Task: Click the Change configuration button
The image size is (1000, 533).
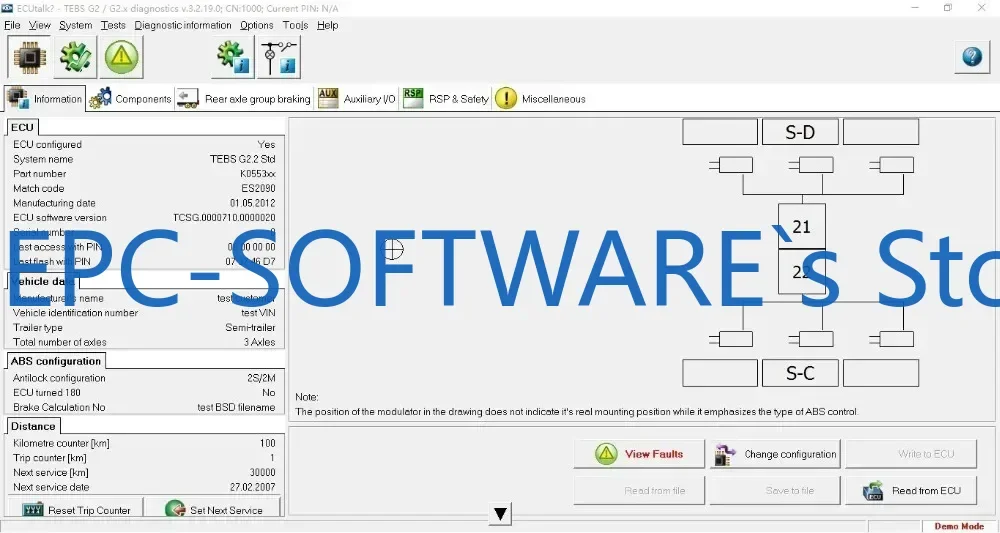Action: pos(775,455)
